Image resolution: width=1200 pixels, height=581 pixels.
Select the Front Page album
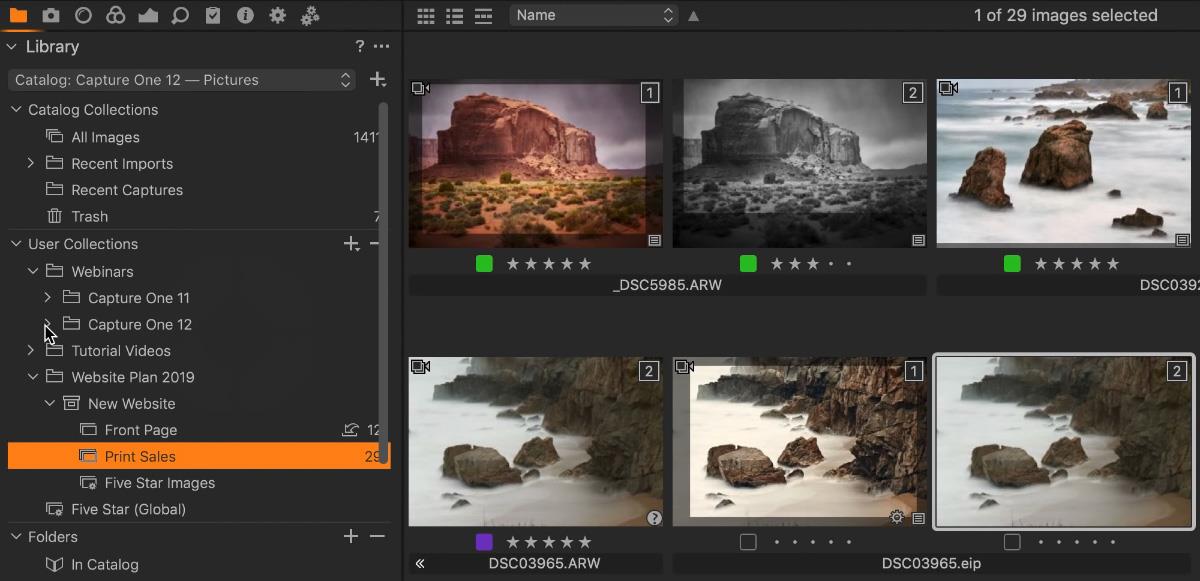(140, 430)
